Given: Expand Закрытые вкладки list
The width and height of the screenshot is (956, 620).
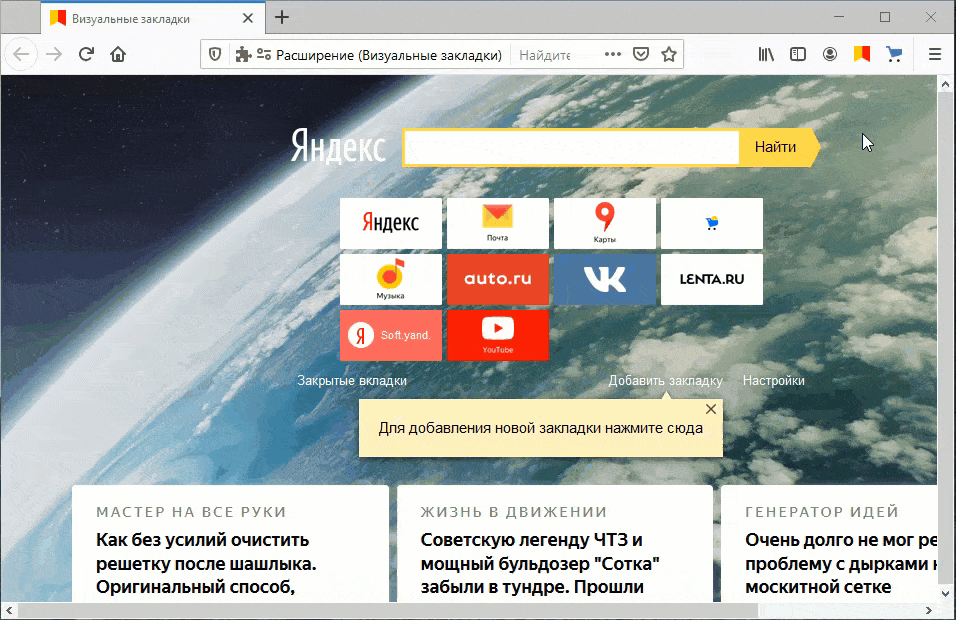Looking at the screenshot, I should (x=352, y=381).
